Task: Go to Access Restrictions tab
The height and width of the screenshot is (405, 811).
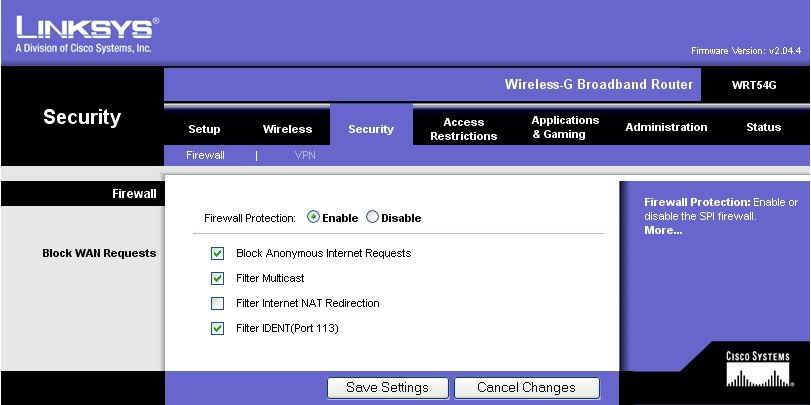Action: pos(463,129)
